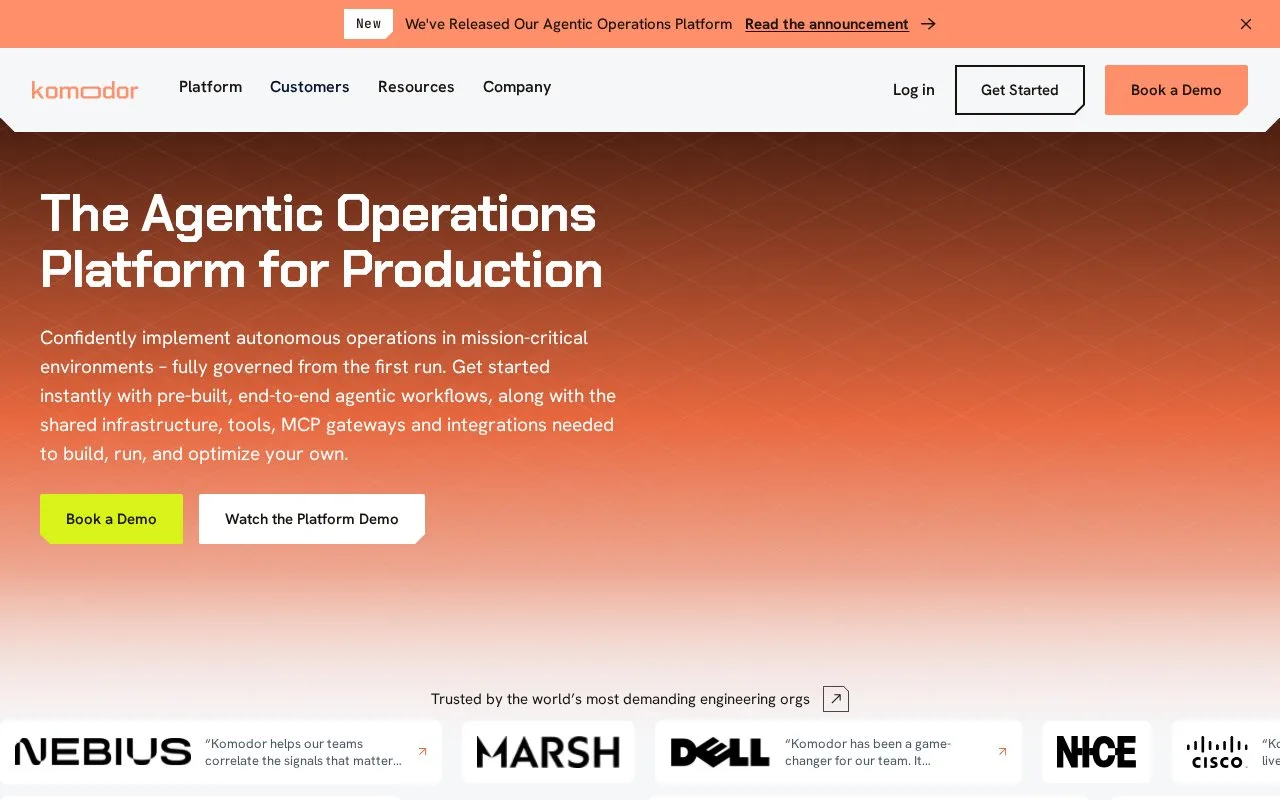Click the arrow icon beside Trusted by text
This screenshot has height=800, width=1280.
coord(836,699)
